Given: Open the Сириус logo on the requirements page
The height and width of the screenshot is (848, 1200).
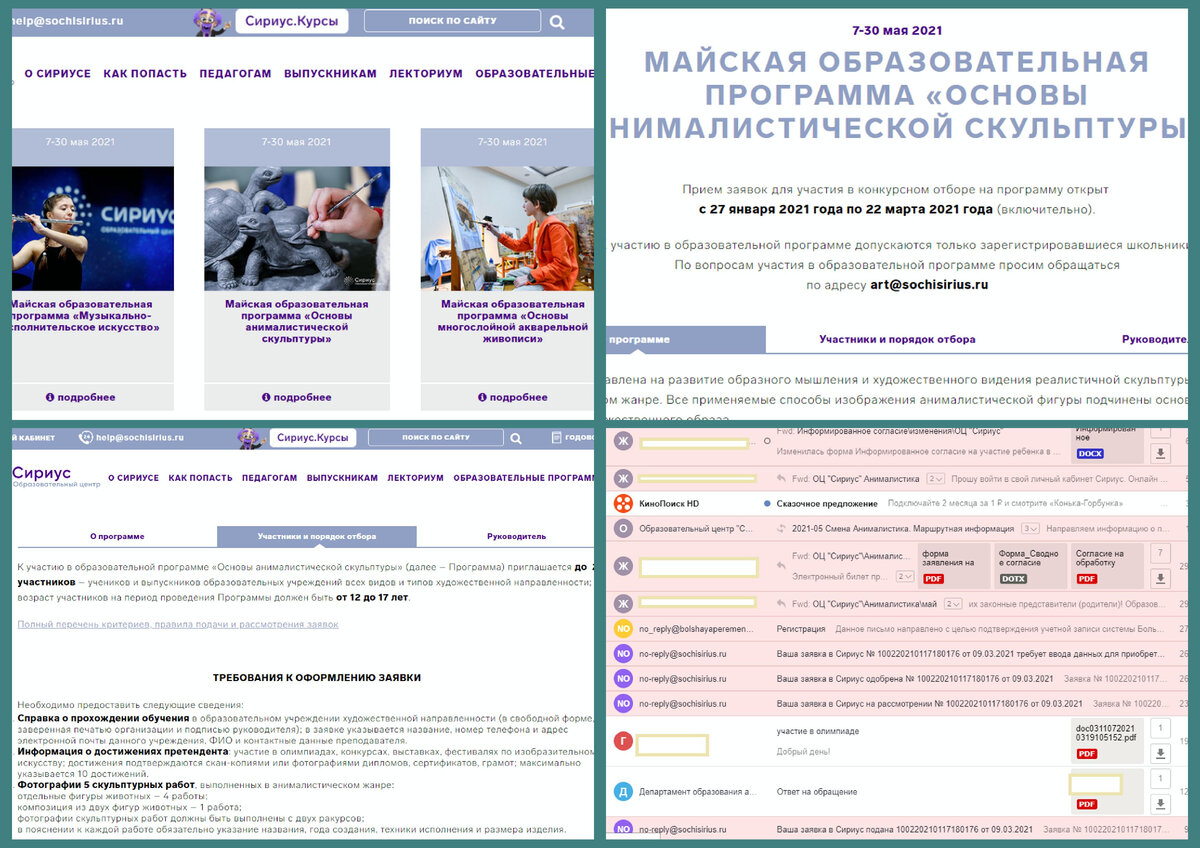Looking at the screenshot, I should (42, 476).
